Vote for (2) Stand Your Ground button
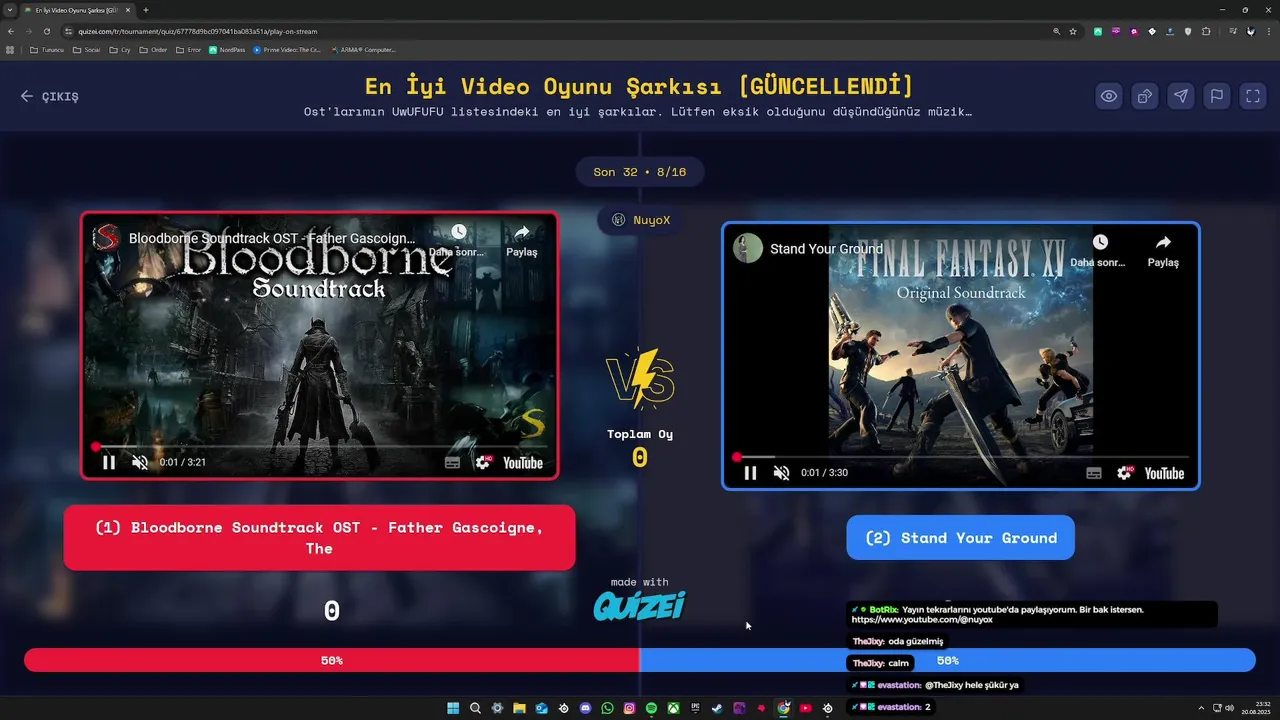This screenshot has width=1280, height=720. 960,538
